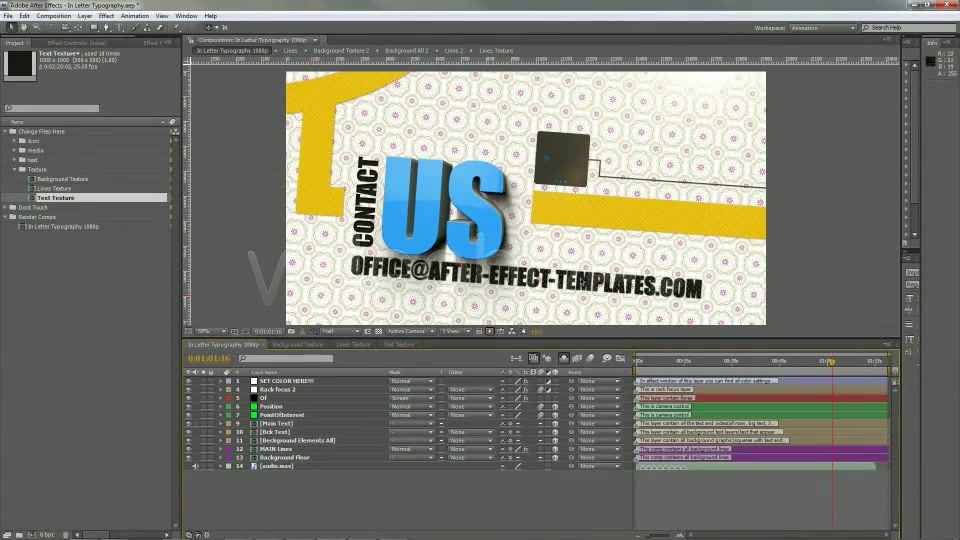This screenshot has height=540, width=960.
Task: Collapse the Texture folder in Project panel
Action: pyautogui.click(x=14, y=170)
